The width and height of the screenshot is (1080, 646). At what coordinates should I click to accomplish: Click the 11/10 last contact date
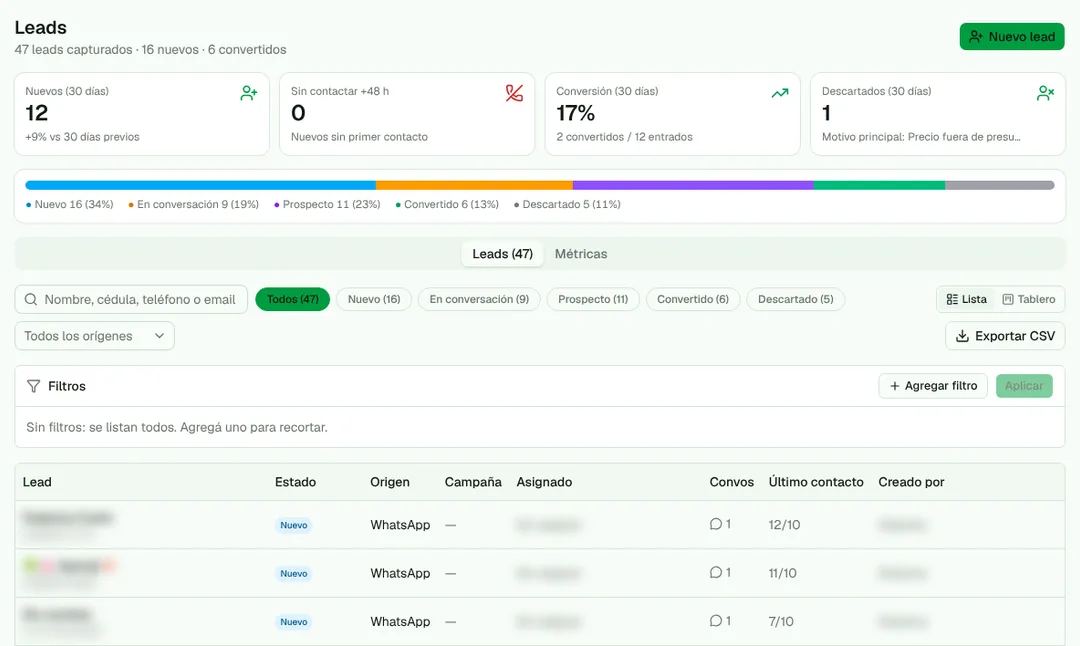pos(782,573)
